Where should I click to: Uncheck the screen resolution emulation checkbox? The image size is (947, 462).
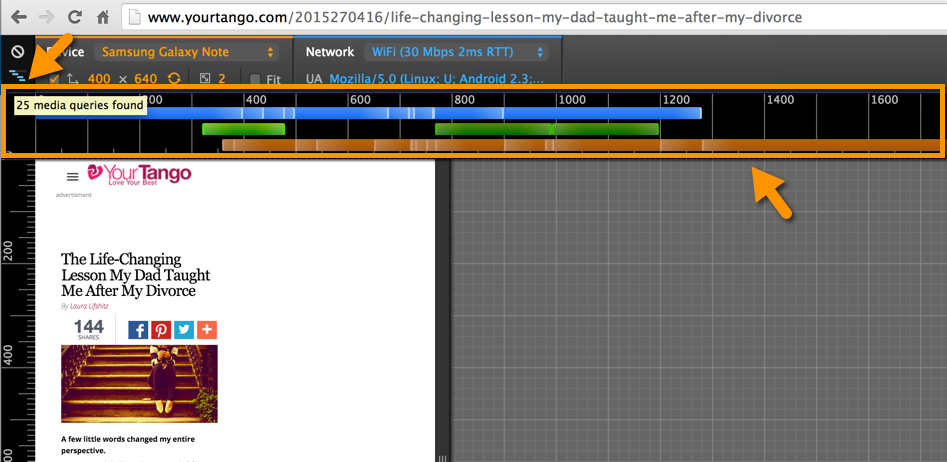click(54, 78)
